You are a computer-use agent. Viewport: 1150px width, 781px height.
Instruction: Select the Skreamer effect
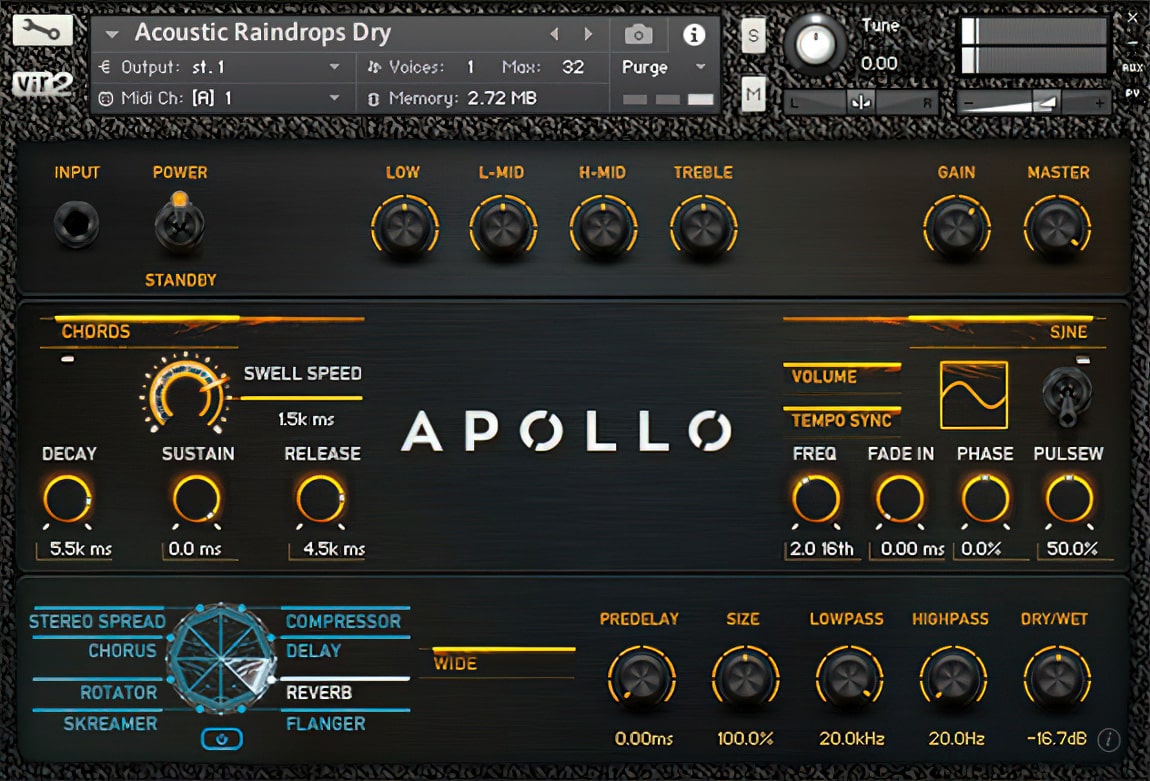pos(110,725)
